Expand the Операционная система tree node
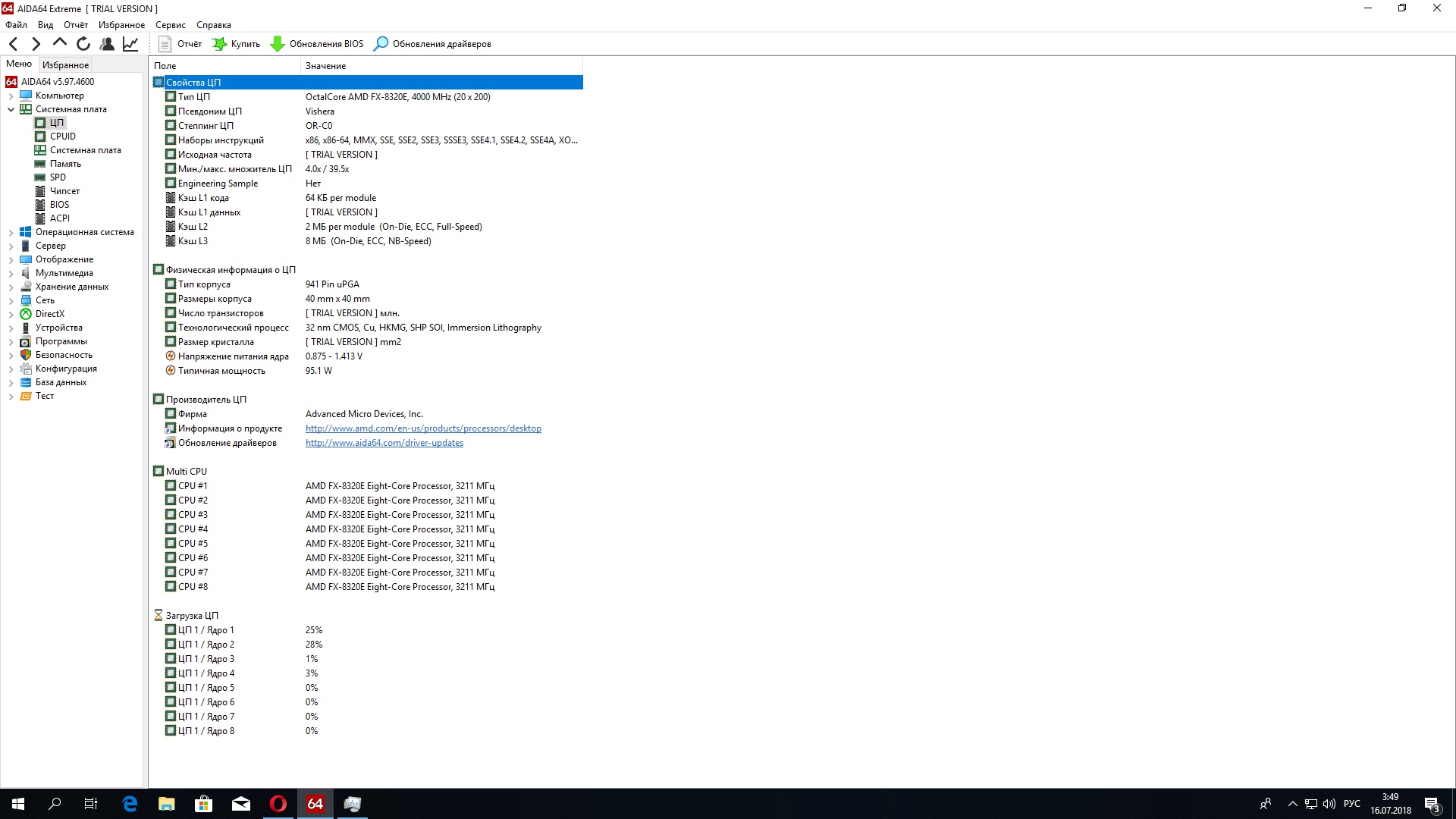This screenshot has width=1456, height=819. tap(11, 233)
